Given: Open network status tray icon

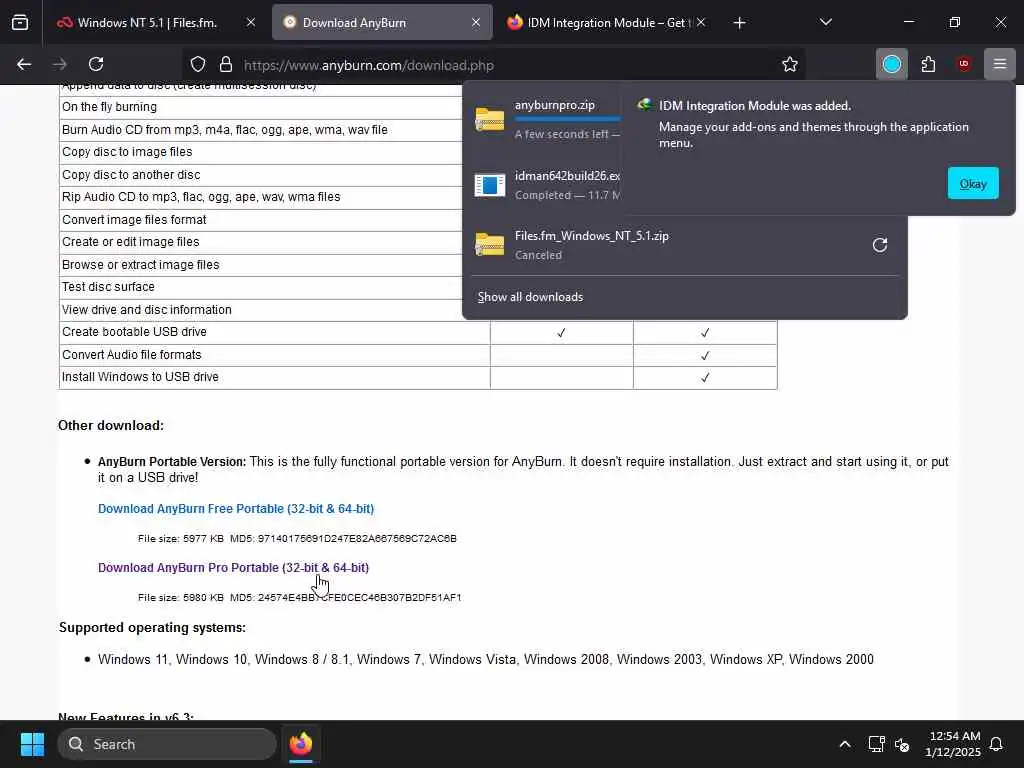Looking at the screenshot, I should (876, 744).
